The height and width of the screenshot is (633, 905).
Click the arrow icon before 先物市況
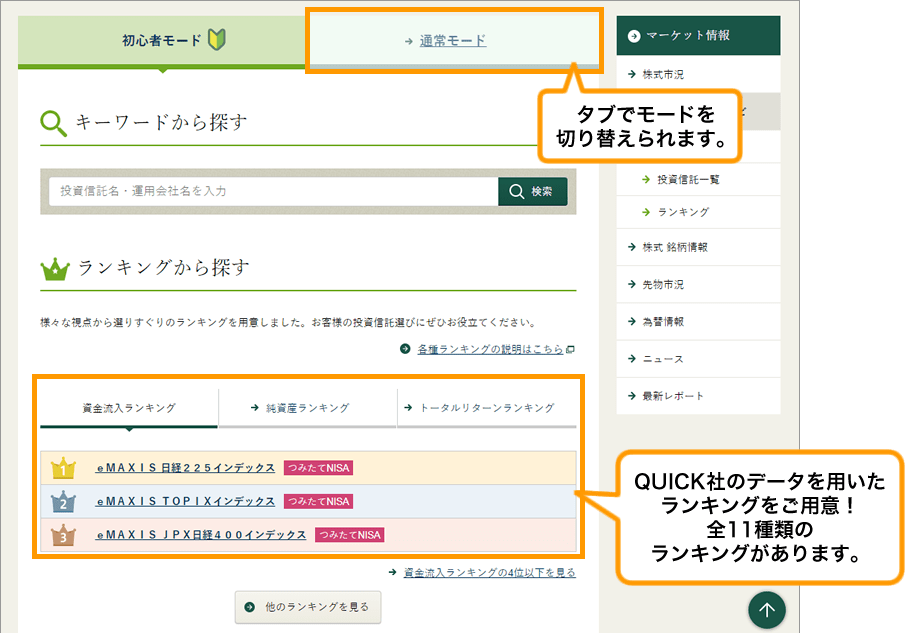click(x=632, y=284)
